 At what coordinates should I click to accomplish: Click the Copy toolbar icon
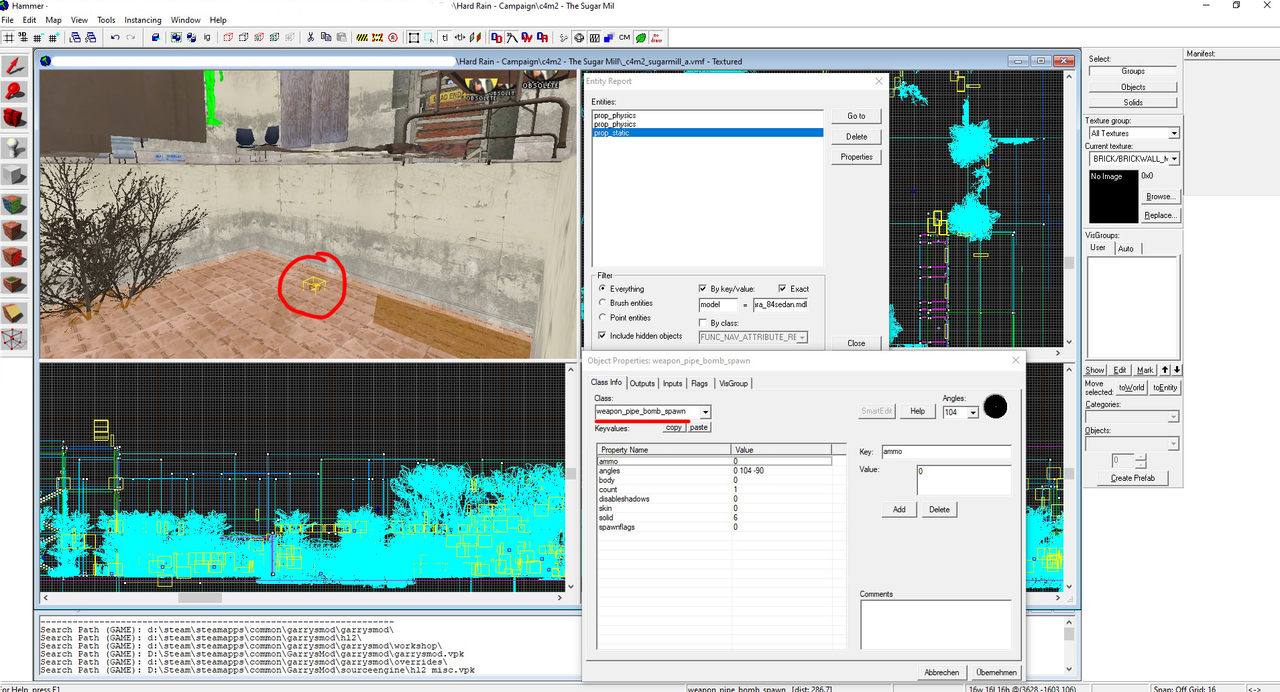tap(326, 37)
